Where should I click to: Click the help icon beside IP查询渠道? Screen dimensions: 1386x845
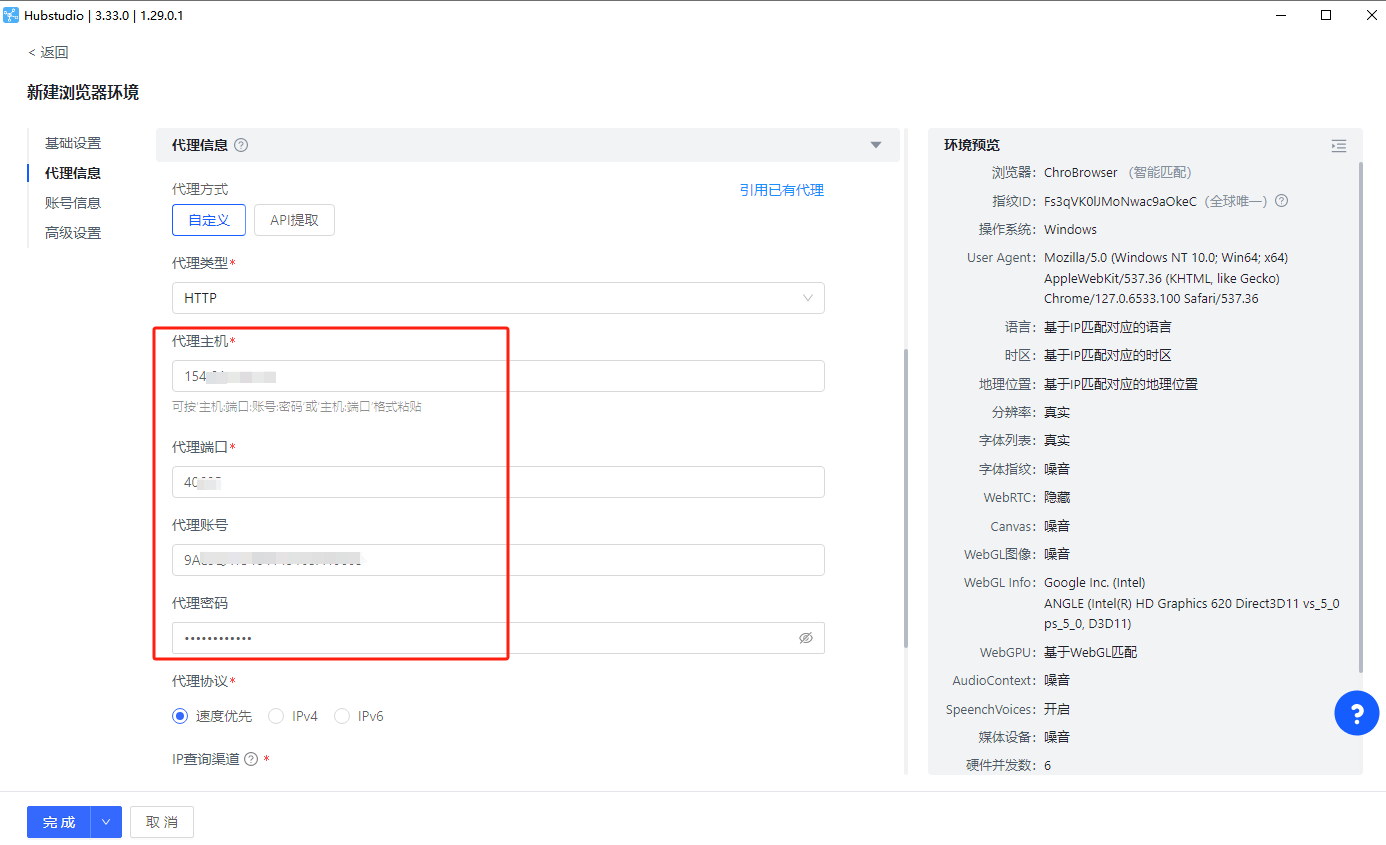(x=251, y=759)
